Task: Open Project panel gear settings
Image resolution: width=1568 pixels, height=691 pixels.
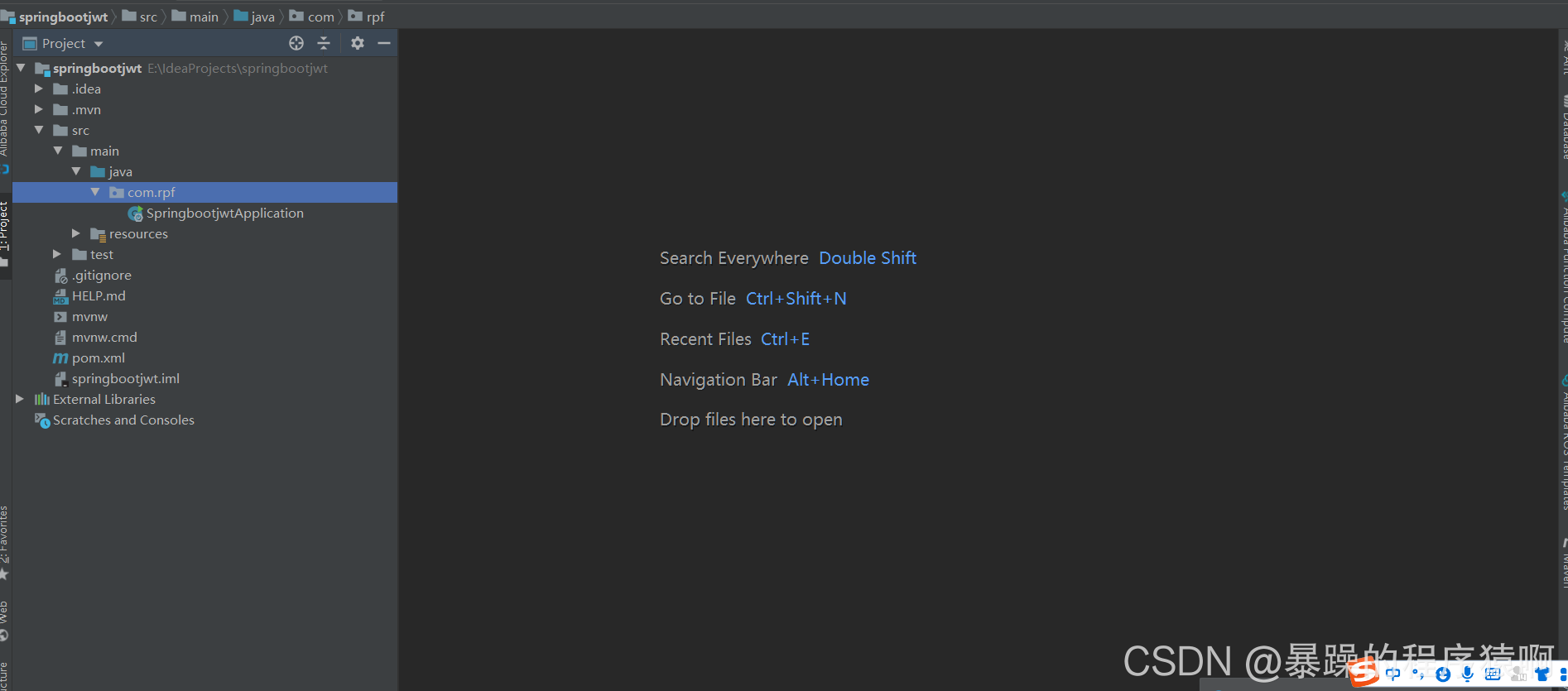Action: [358, 43]
